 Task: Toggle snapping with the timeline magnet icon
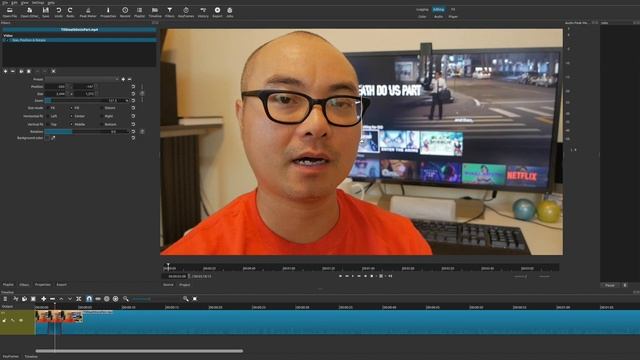[89, 299]
